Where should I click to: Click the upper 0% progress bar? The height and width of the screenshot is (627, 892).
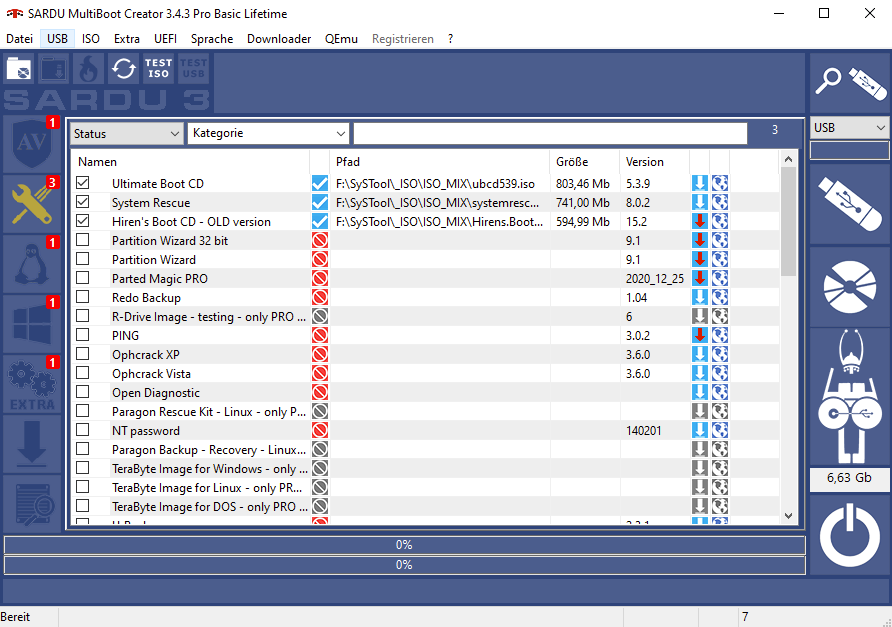click(404, 545)
